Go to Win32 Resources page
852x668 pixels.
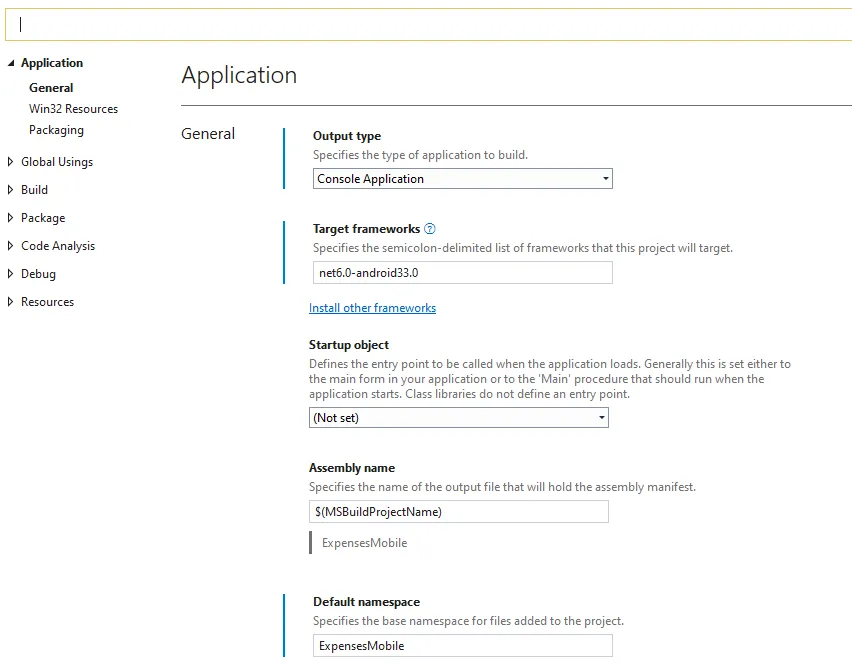pos(73,109)
